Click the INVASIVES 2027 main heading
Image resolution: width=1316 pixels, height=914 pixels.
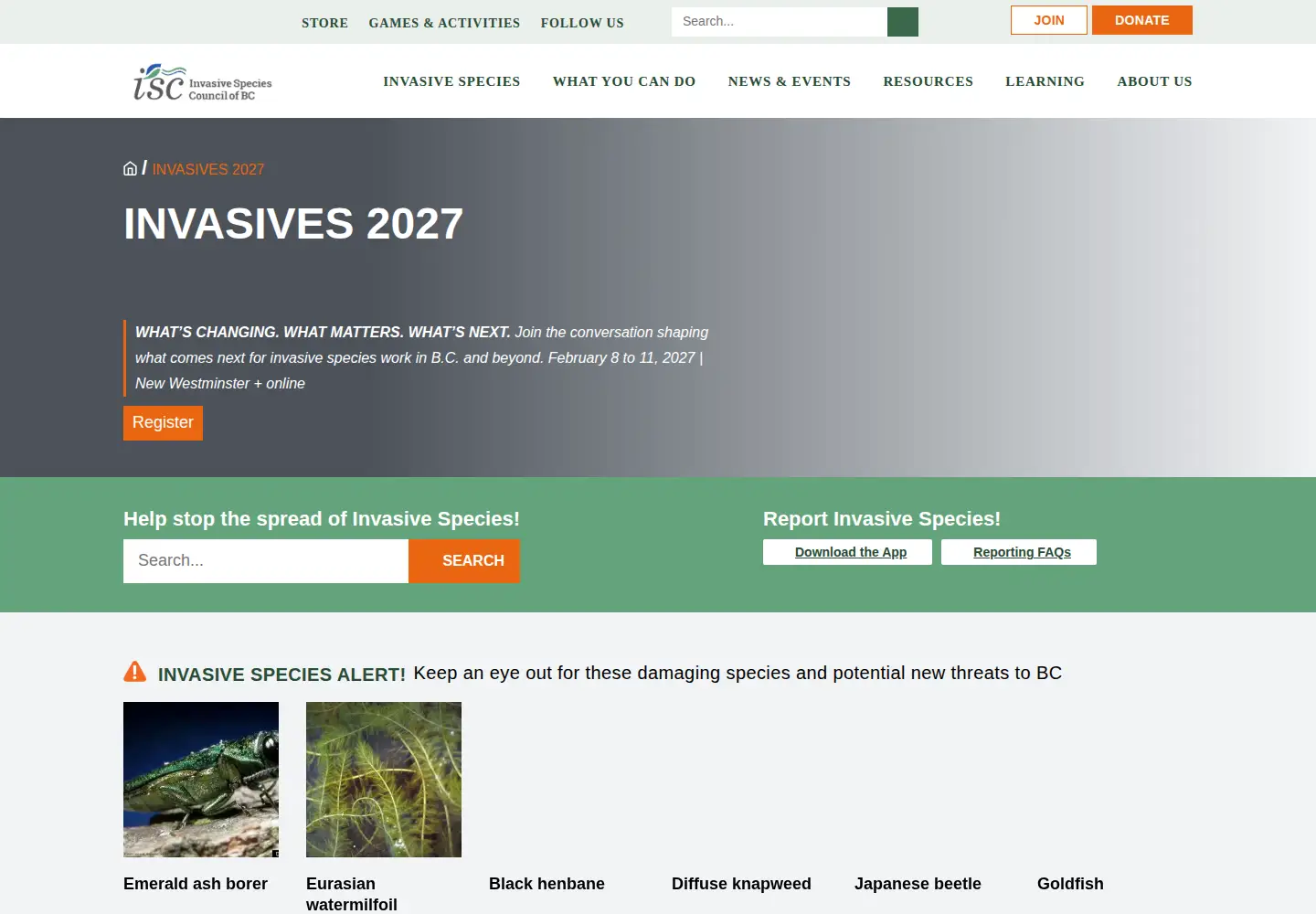pos(293,224)
